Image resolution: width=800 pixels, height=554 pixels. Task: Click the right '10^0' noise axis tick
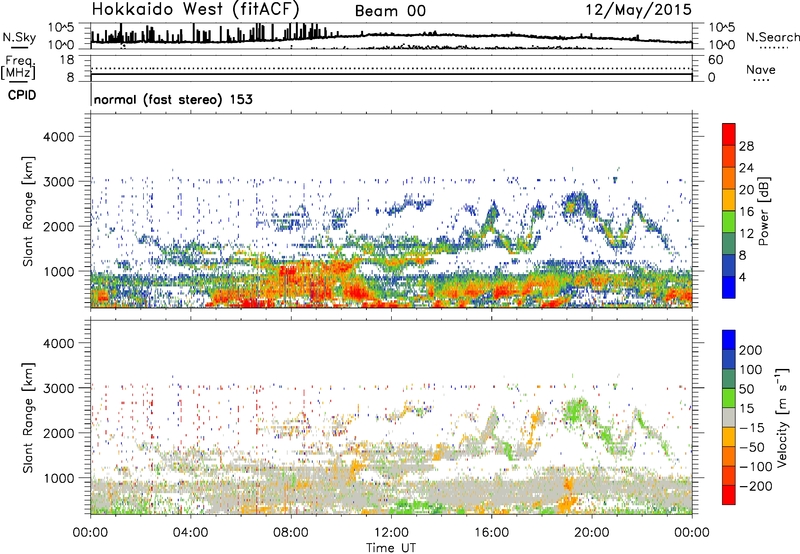click(x=721, y=45)
